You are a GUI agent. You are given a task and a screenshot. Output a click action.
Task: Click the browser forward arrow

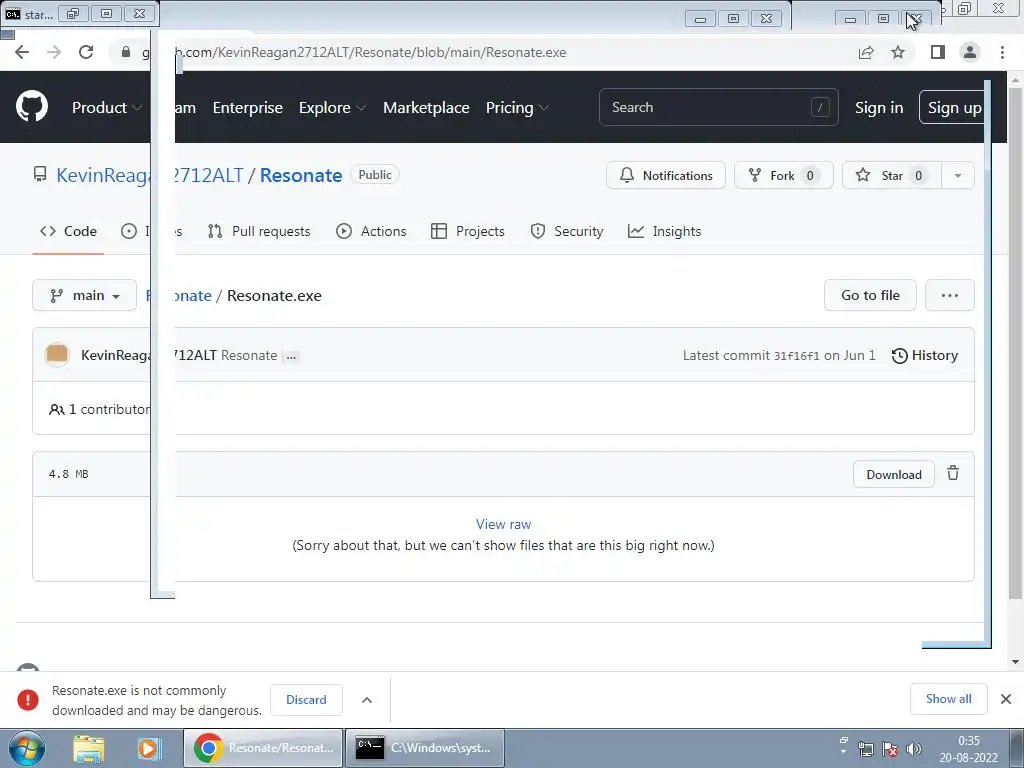tap(54, 52)
